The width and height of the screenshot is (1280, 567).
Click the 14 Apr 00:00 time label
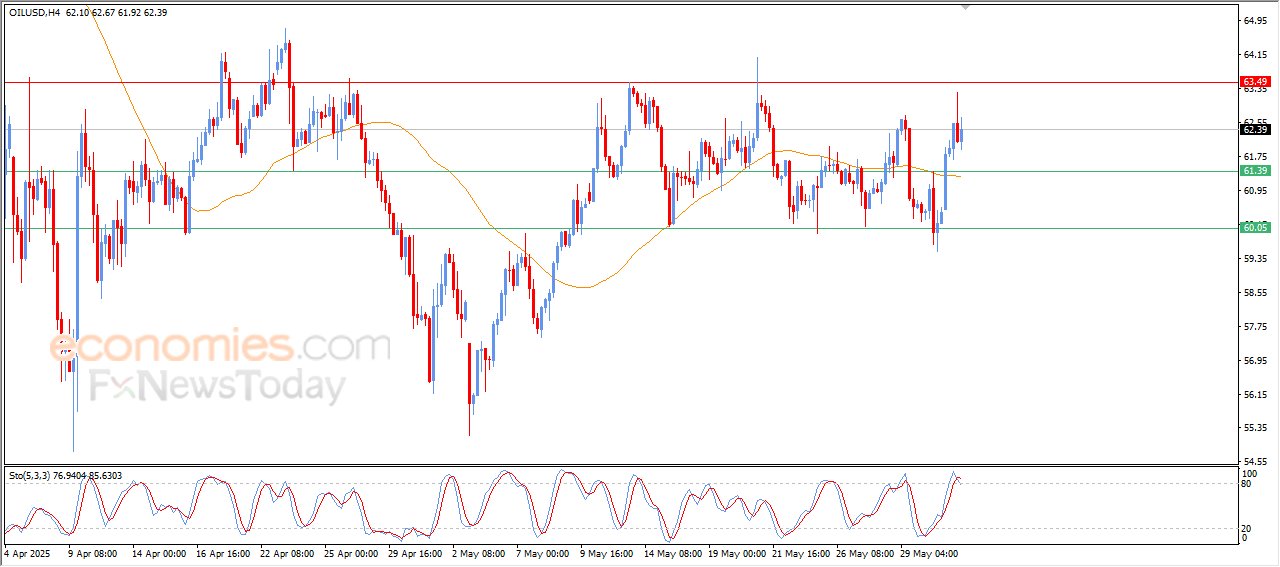coord(158,552)
